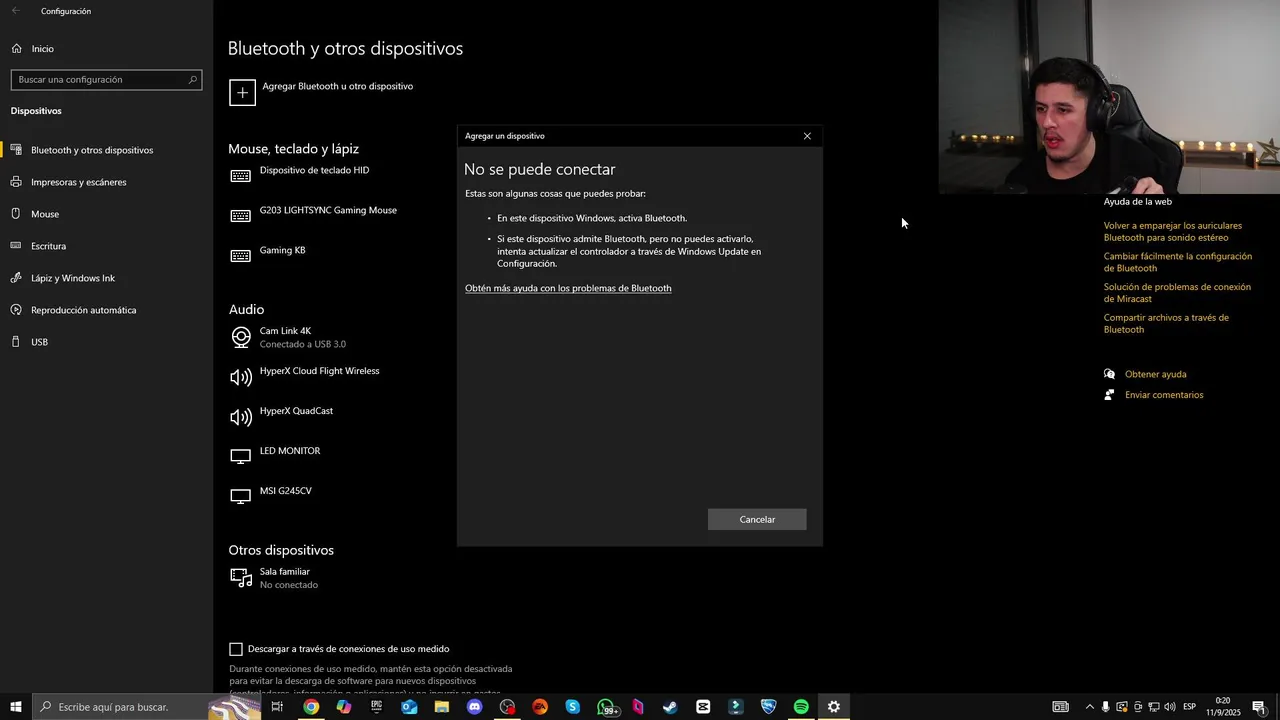1280x720 pixels.
Task: Click the printer icon beside Impresoras y escáneres
Action: coord(16,182)
